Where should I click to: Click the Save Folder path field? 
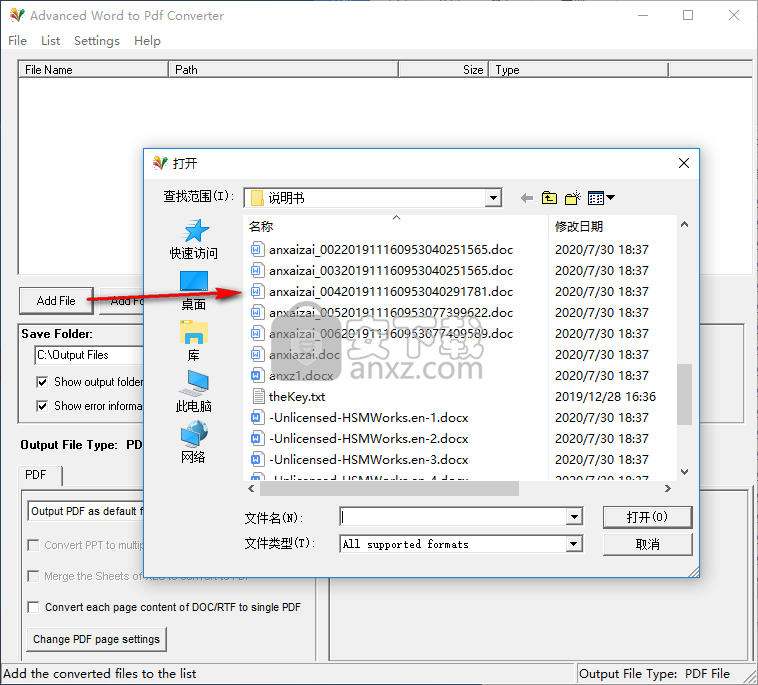pos(89,355)
